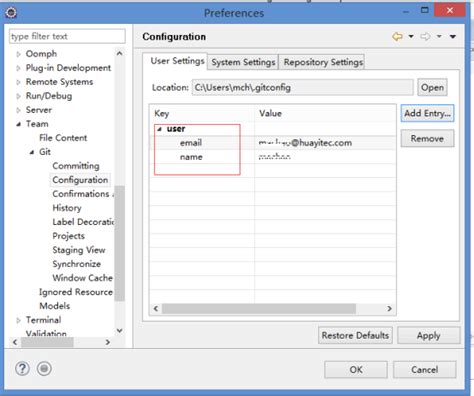Click Add Entry... button
The height and width of the screenshot is (396, 474).
coord(427,113)
